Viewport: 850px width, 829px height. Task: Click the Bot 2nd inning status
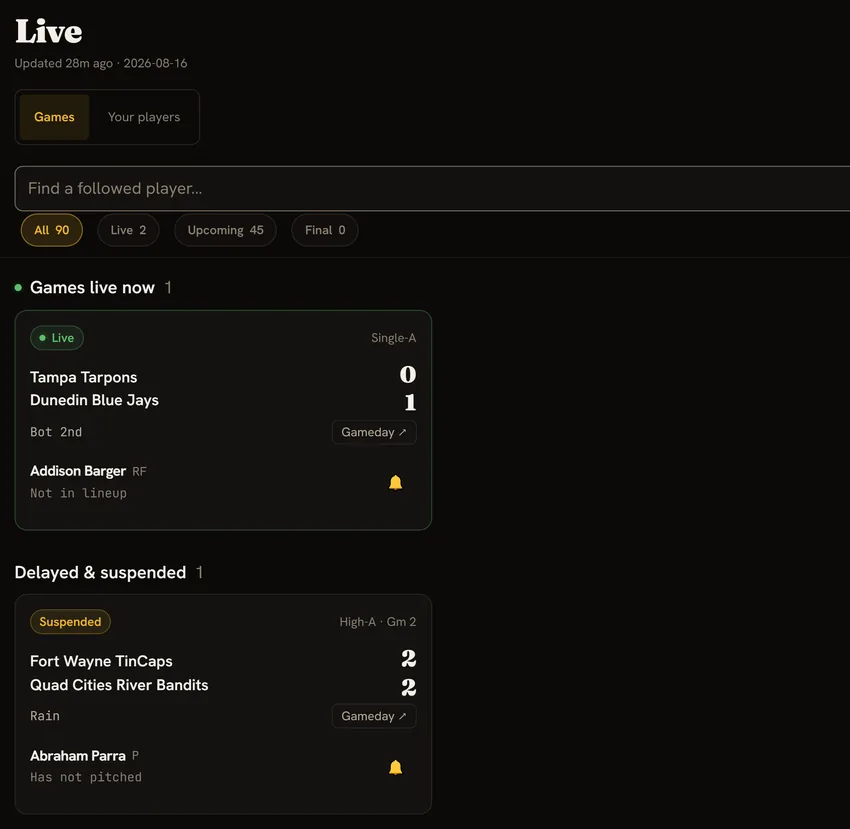click(56, 432)
